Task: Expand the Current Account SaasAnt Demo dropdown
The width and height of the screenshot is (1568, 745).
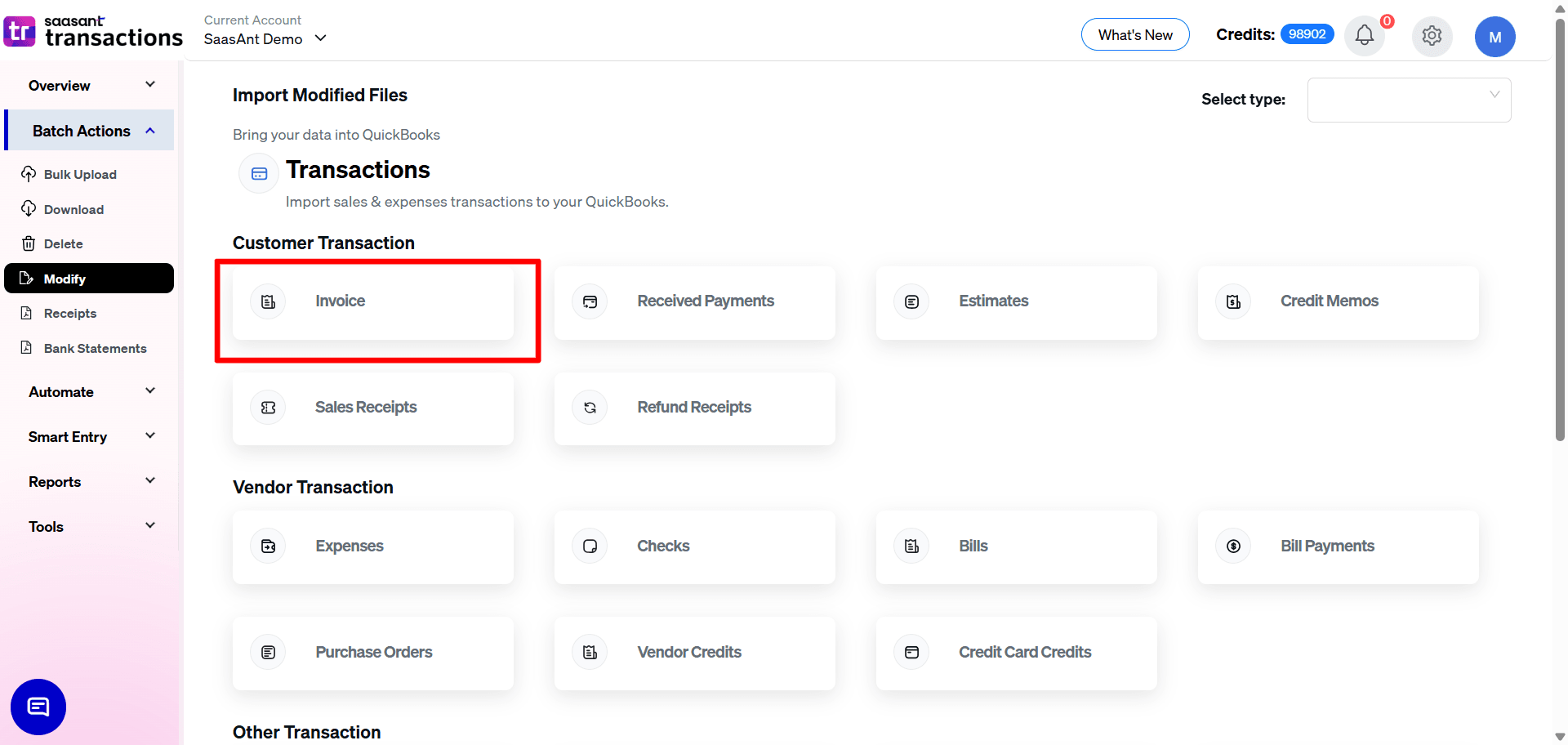Action: 265,38
